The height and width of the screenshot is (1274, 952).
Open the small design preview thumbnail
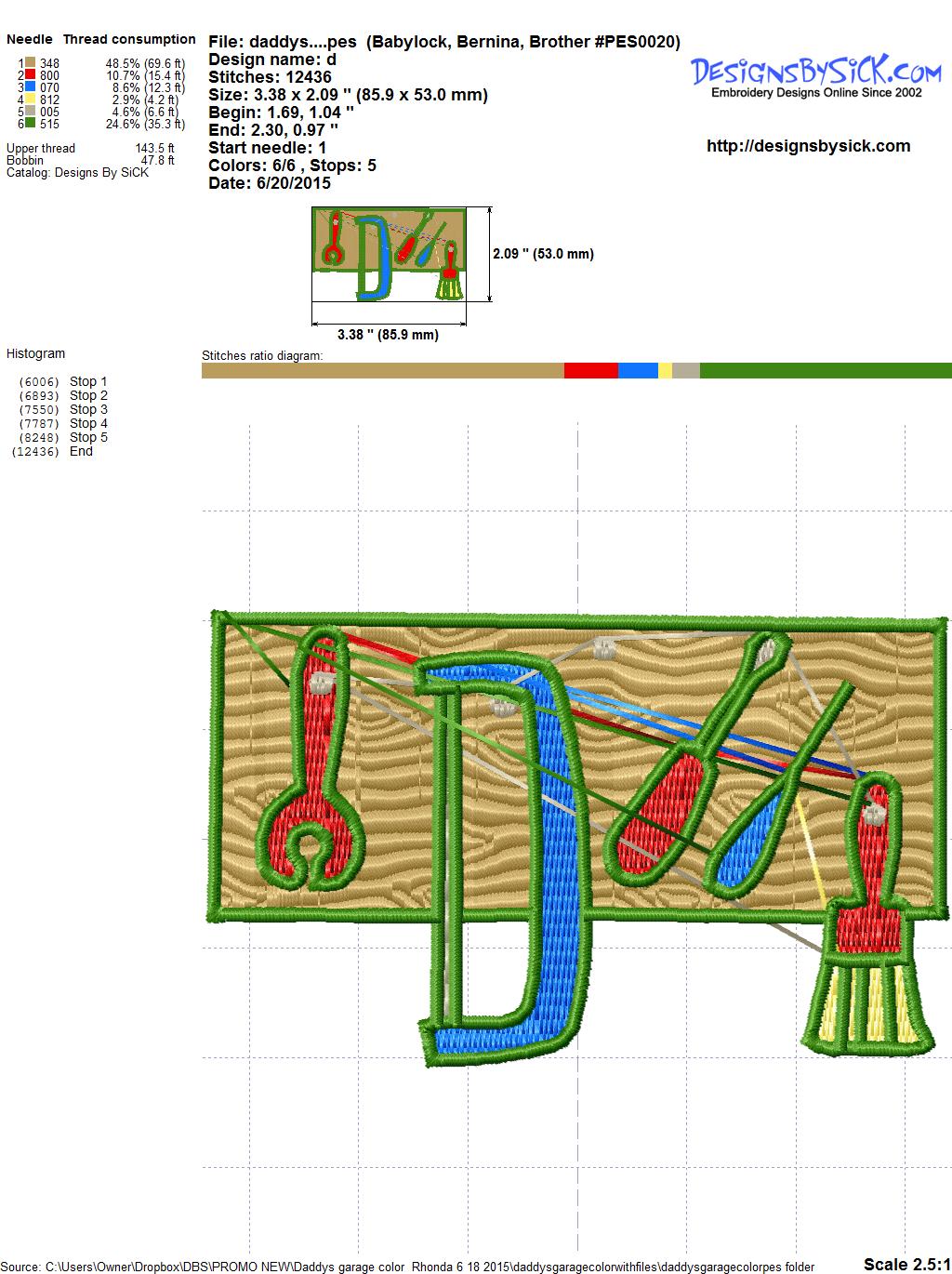pyautogui.click(x=389, y=254)
